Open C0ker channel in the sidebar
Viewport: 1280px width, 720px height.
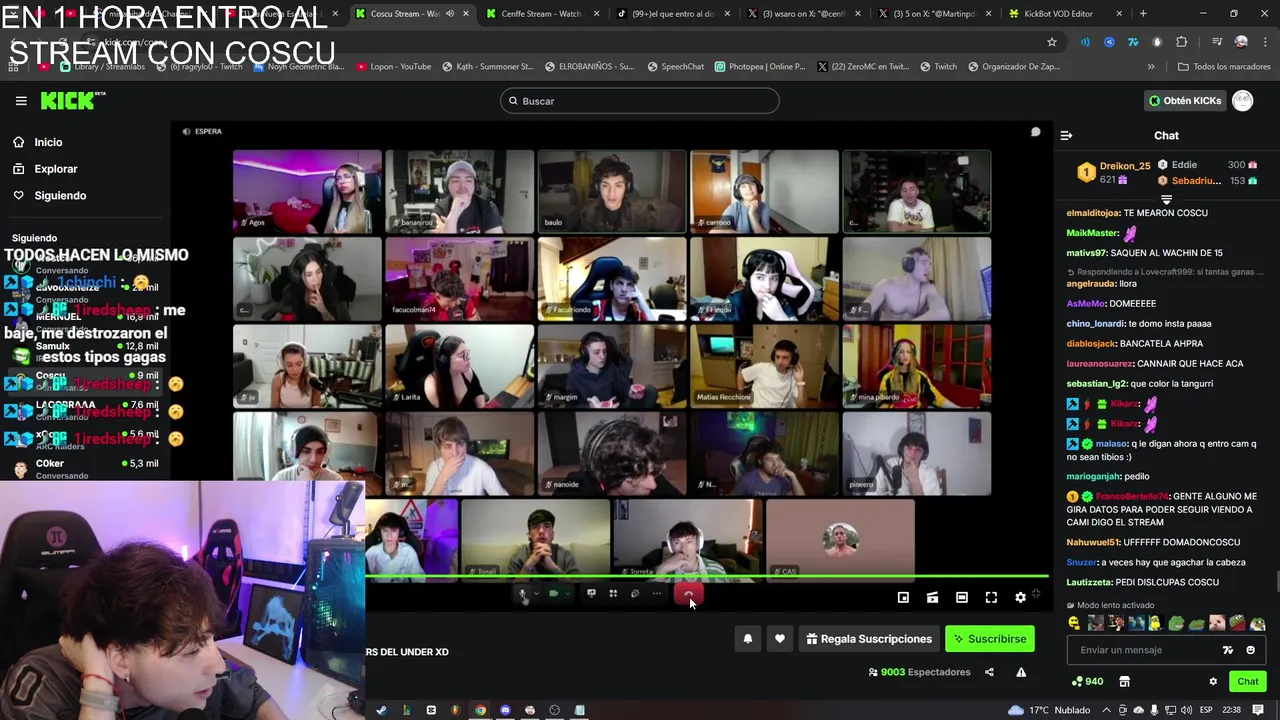(84, 468)
